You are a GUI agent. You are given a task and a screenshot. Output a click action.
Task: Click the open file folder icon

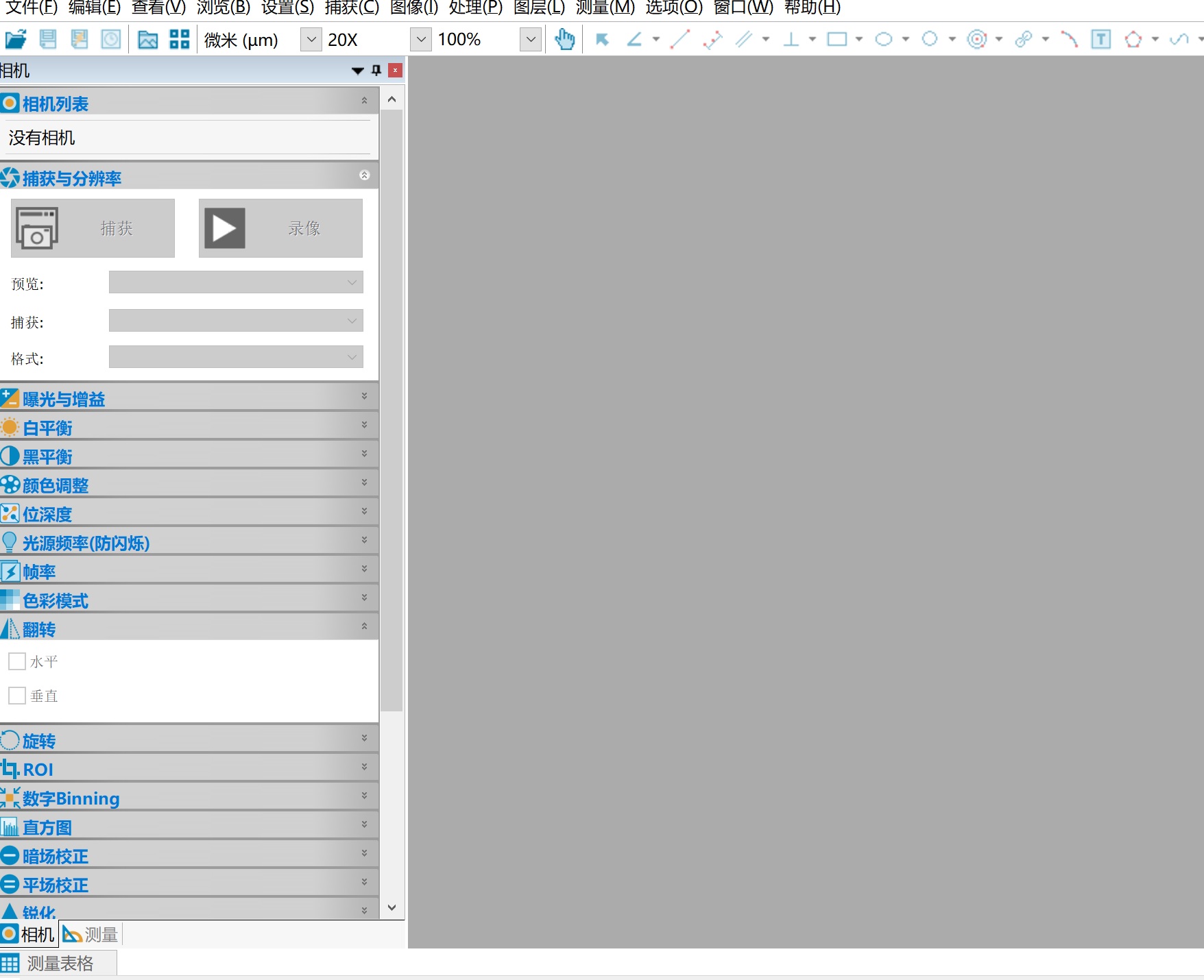[15, 40]
